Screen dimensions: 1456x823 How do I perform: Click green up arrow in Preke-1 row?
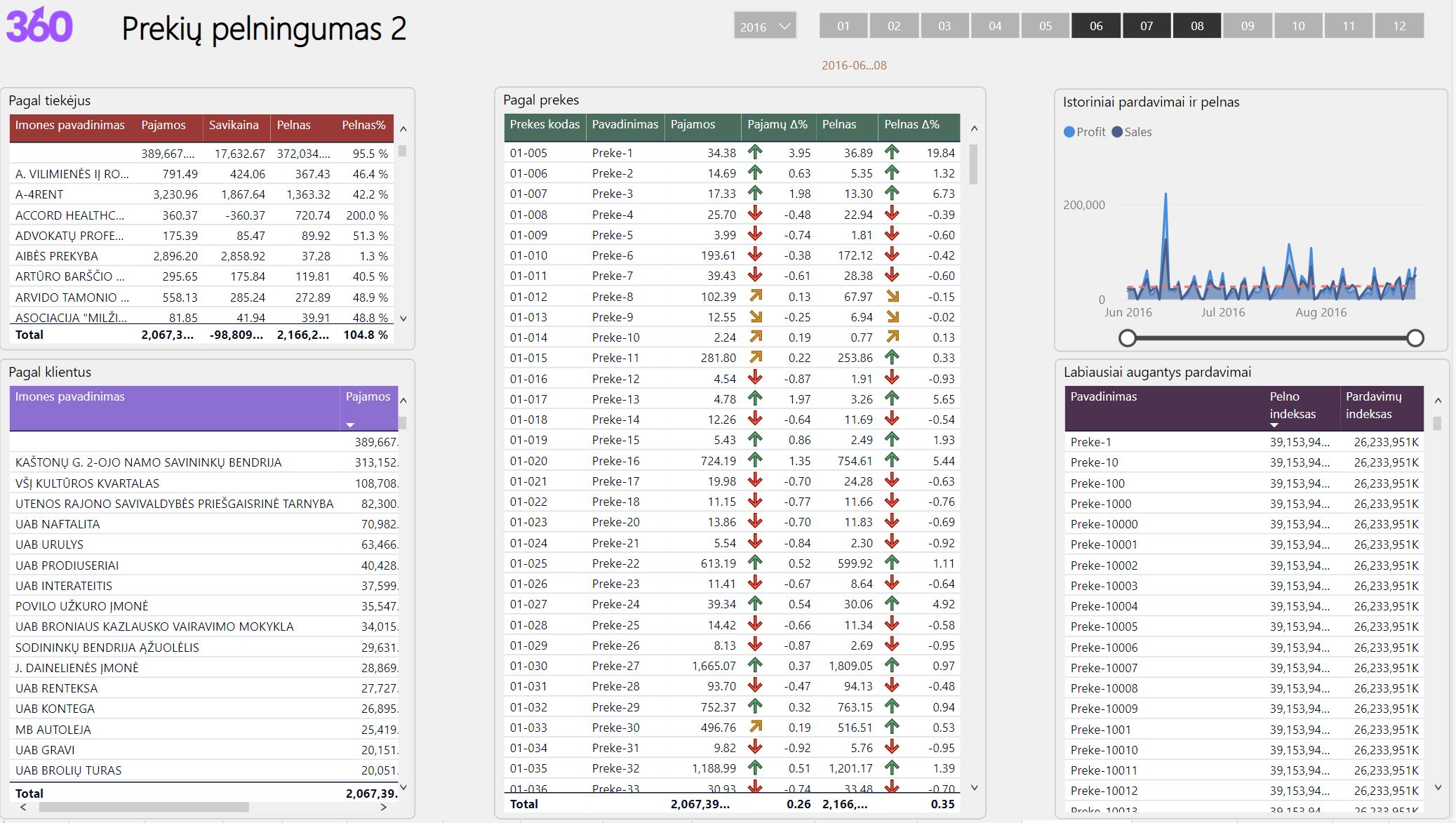pos(755,152)
